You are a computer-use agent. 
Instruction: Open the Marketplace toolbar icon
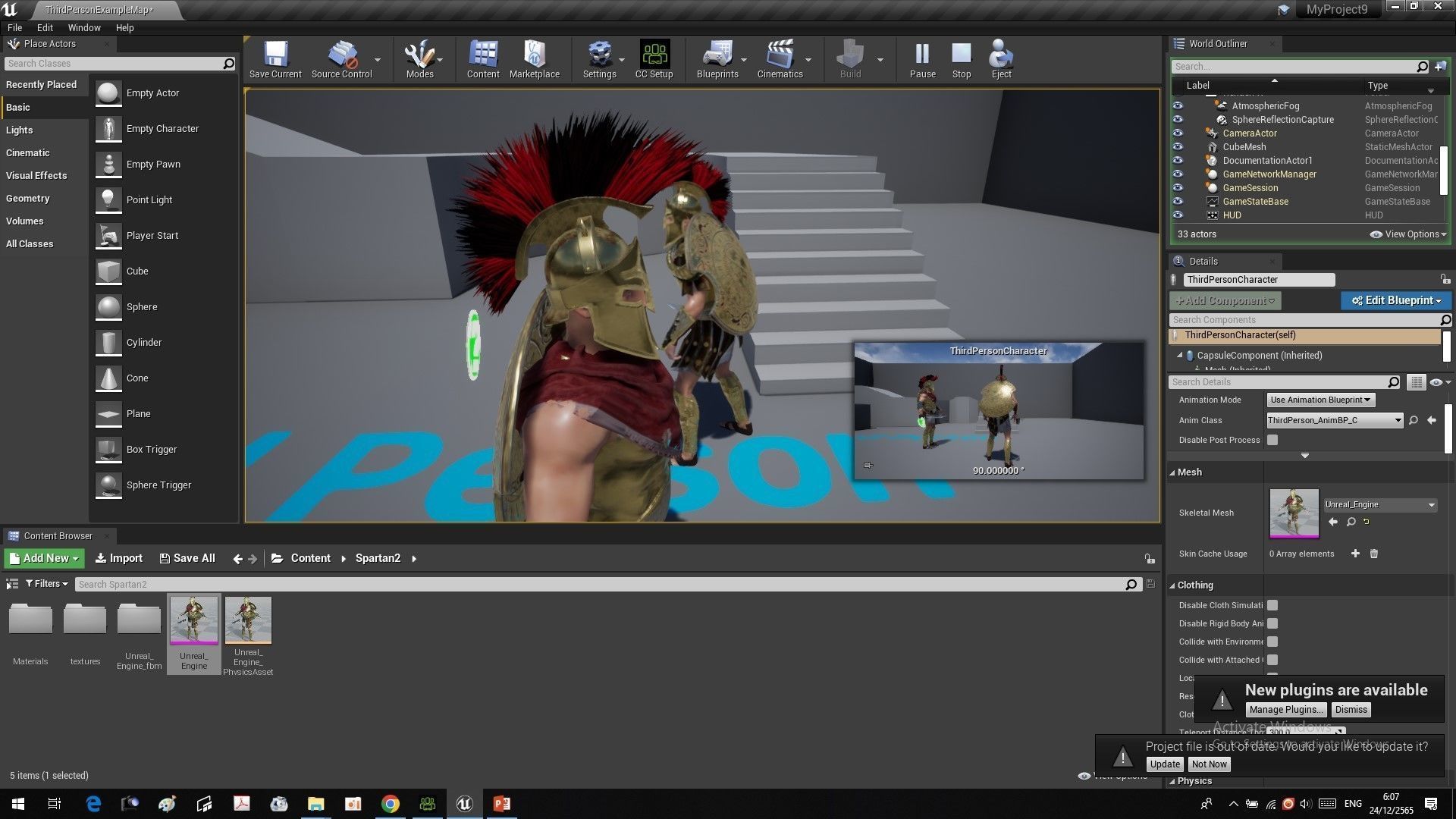pos(535,59)
